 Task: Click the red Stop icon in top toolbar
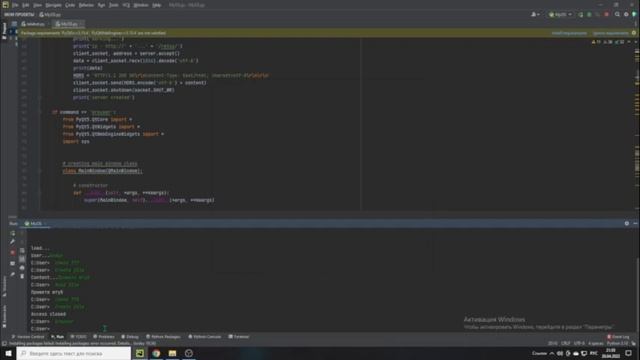[607, 14]
